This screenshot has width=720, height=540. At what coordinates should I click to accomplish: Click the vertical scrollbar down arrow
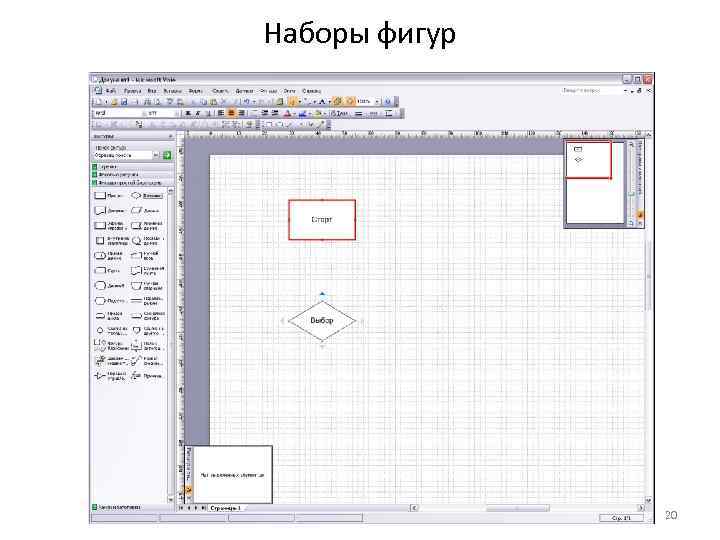(x=648, y=501)
